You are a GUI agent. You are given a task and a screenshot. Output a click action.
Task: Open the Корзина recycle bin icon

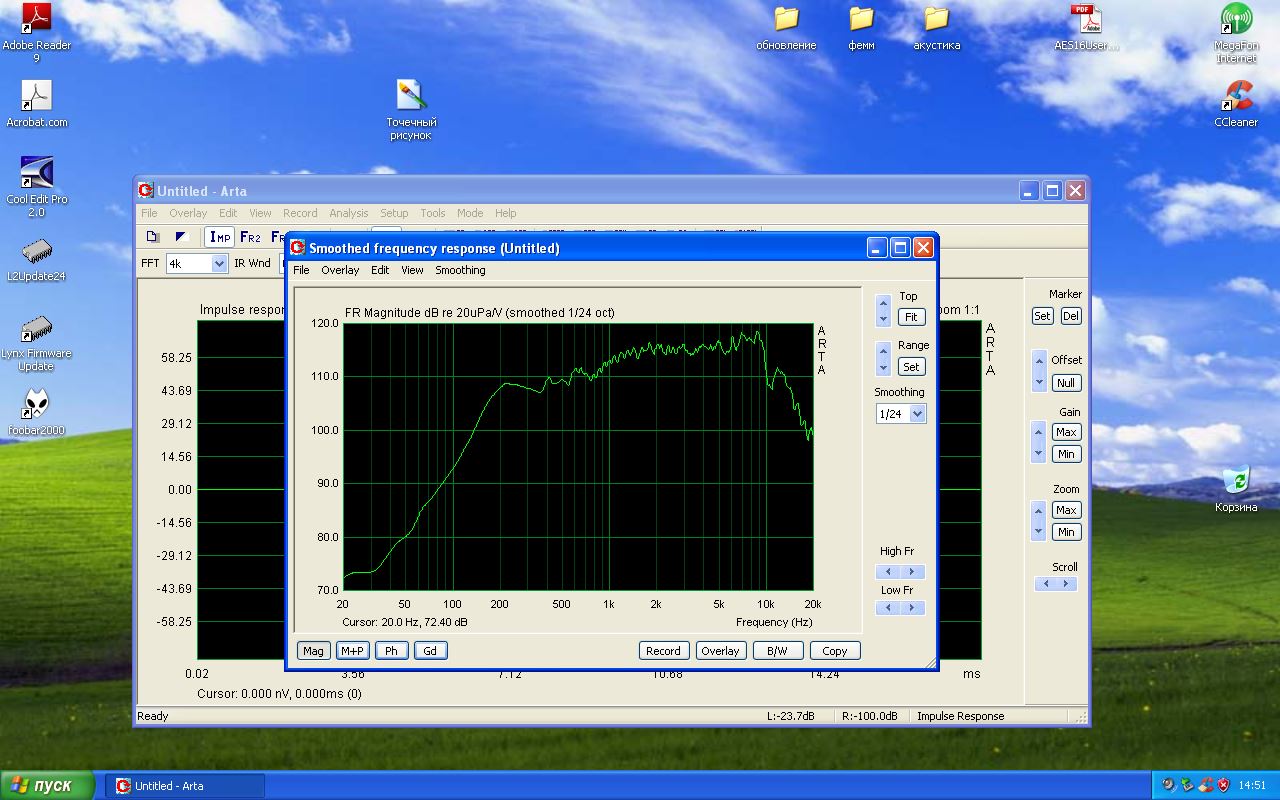coord(1236,489)
